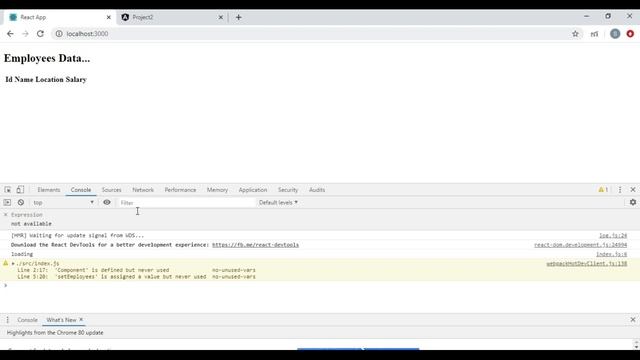
Task: Close the bottom drawer
Action: click(633, 320)
